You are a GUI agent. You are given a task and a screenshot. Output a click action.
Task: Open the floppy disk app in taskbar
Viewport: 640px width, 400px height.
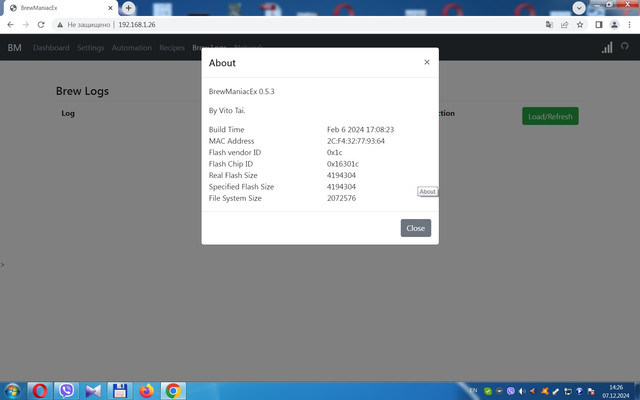coord(120,391)
